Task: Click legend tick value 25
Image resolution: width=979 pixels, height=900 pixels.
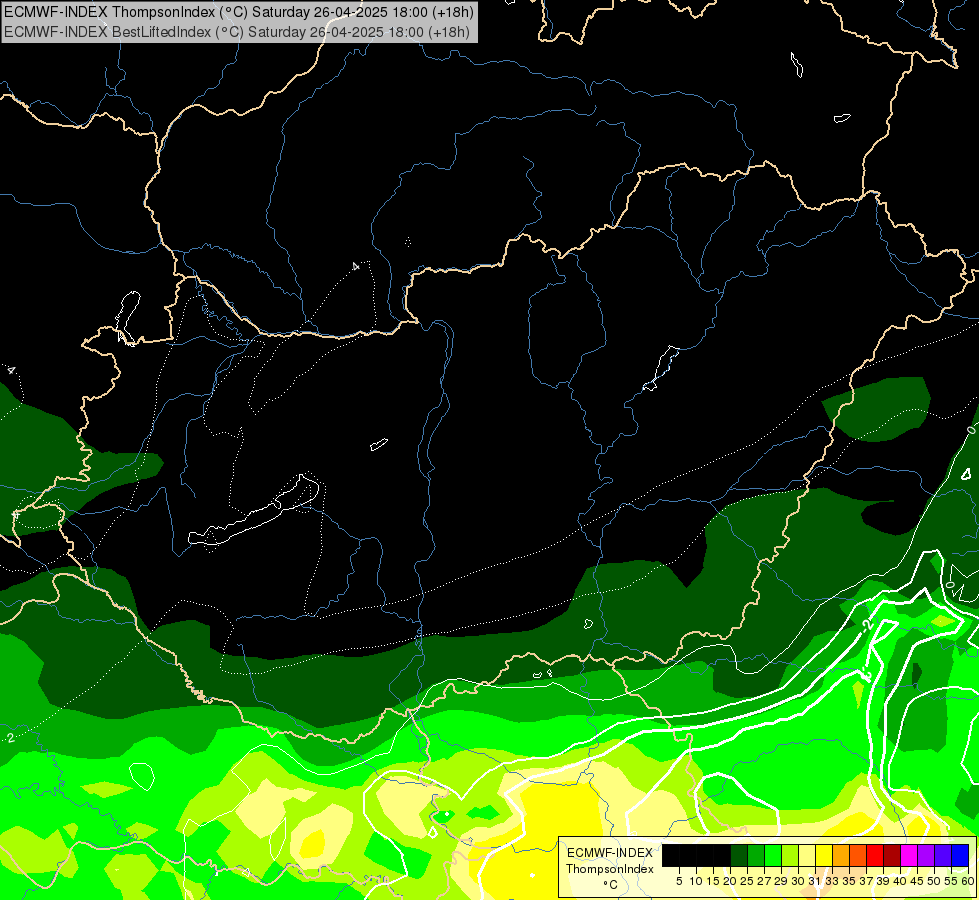Action: [747, 881]
